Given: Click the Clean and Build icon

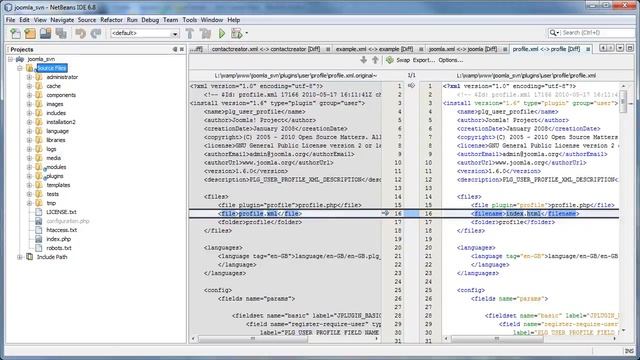Looking at the screenshot, I should 205,33.
